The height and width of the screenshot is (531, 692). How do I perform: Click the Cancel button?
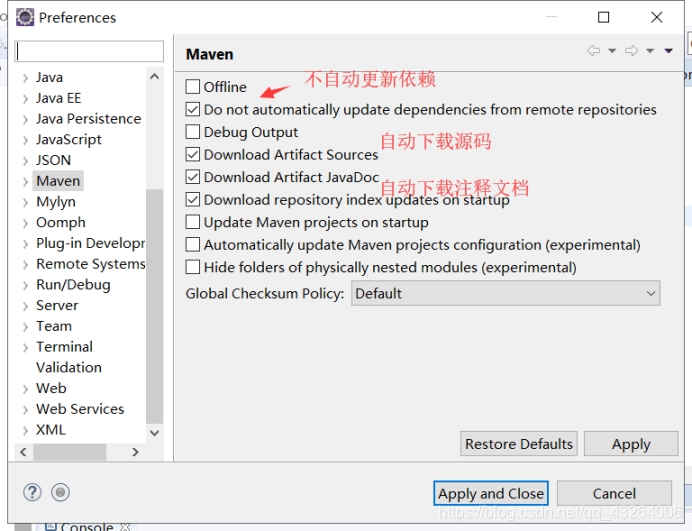pyautogui.click(x=614, y=493)
